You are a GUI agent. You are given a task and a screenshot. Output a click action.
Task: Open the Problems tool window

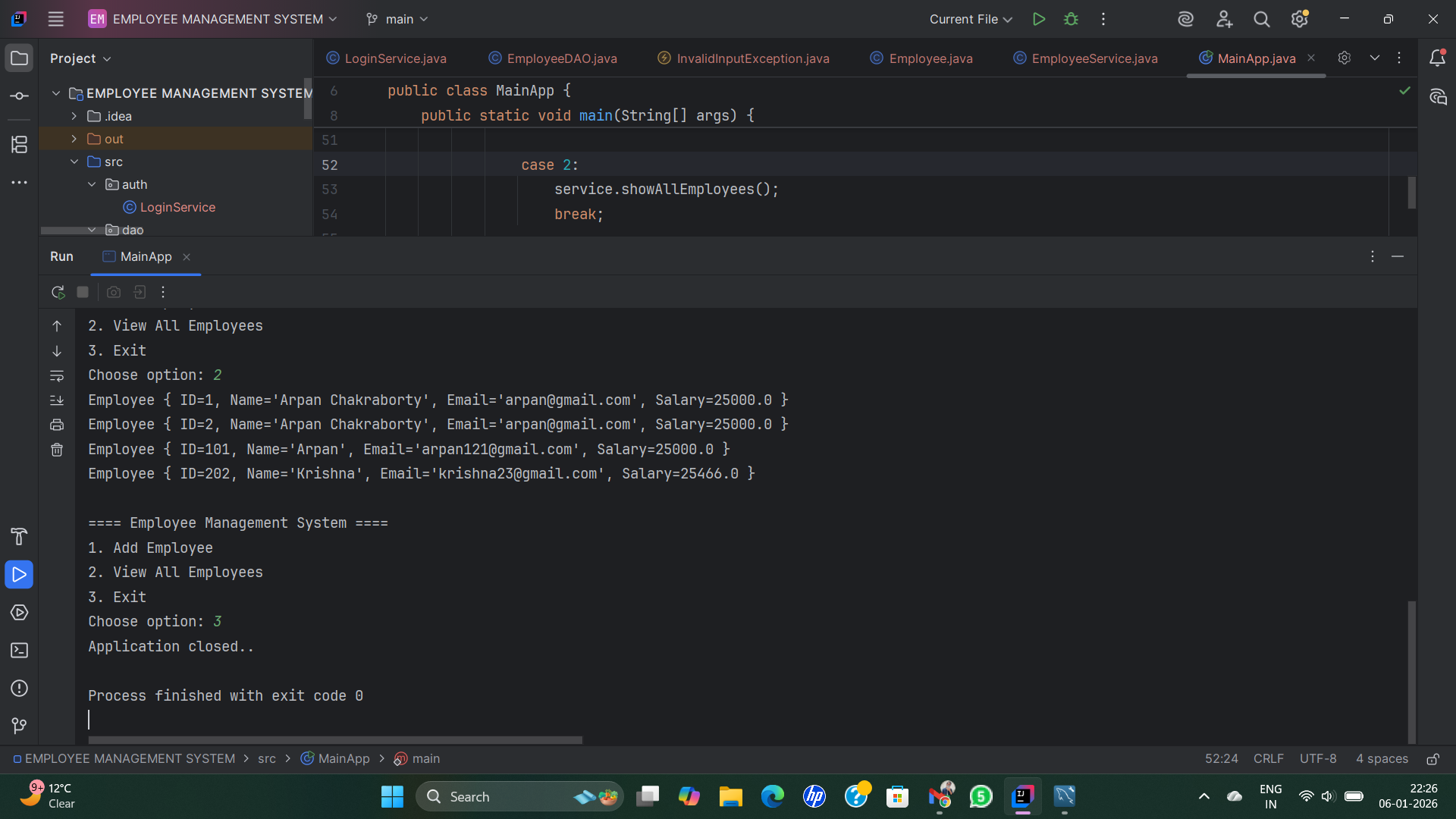click(x=19, y=689)
